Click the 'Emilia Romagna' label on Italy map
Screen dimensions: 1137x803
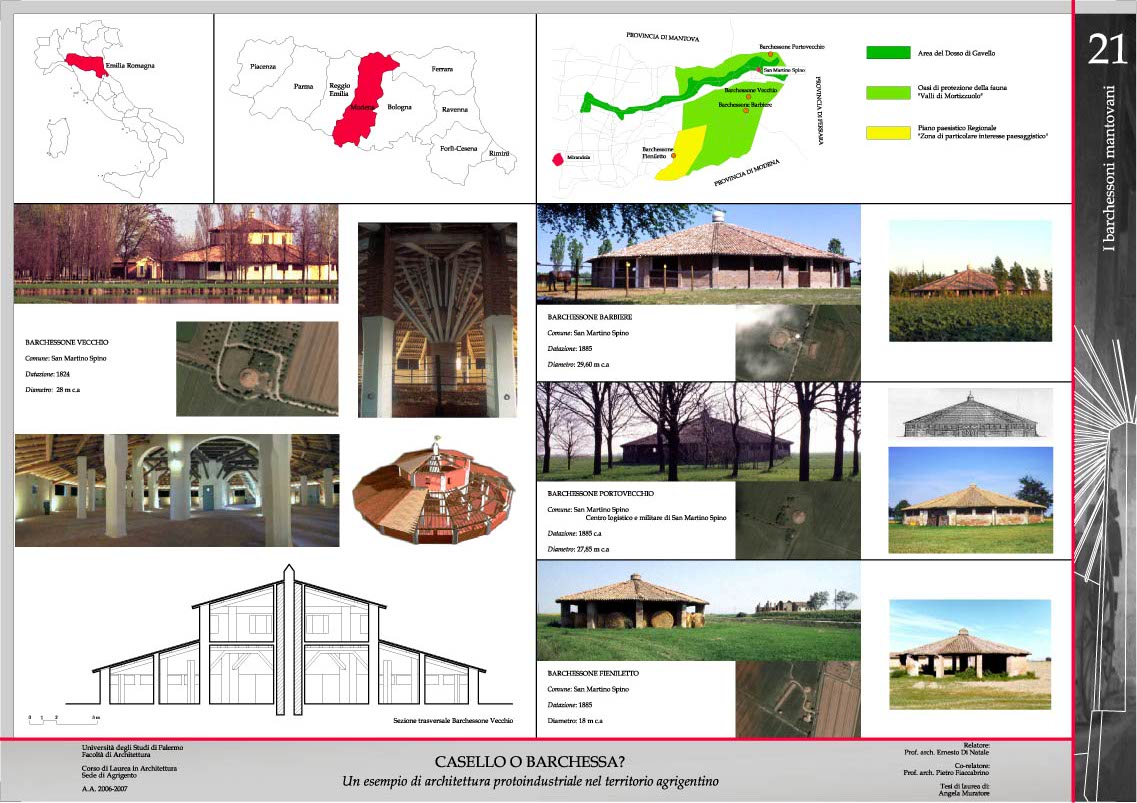pyautogui.click(x=131, y=65)
